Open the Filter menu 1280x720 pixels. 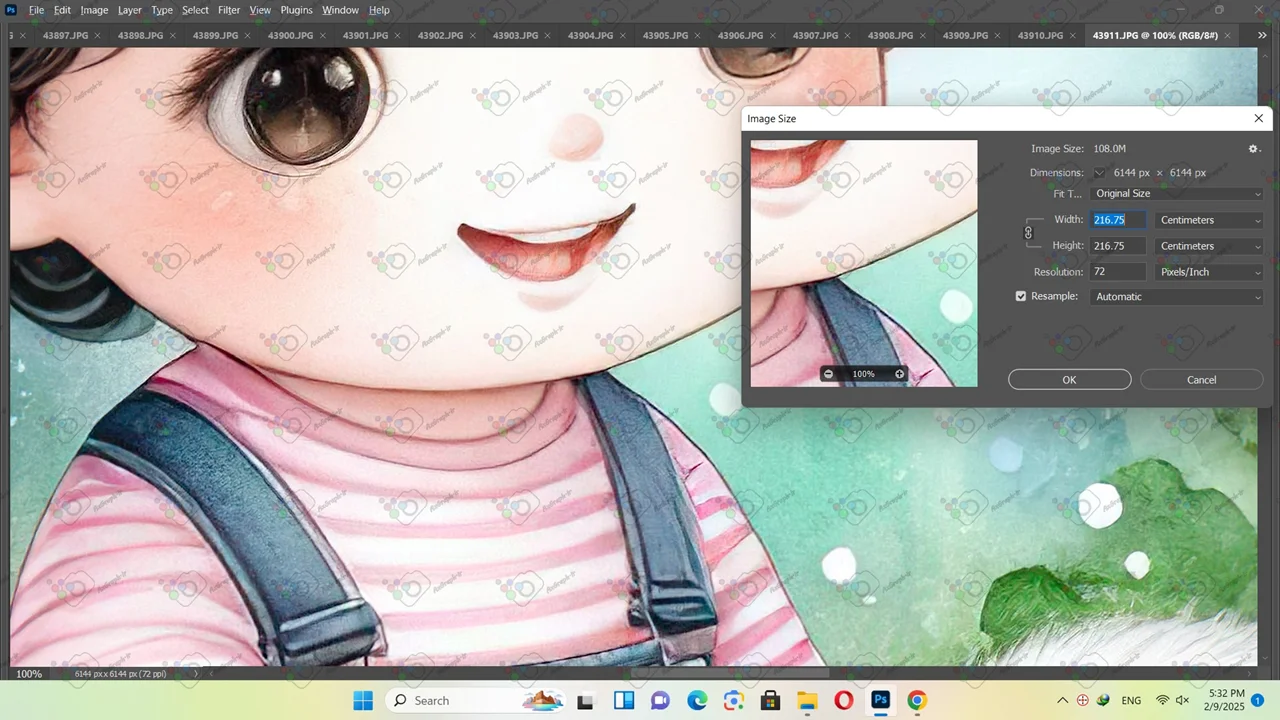(229, 10)
